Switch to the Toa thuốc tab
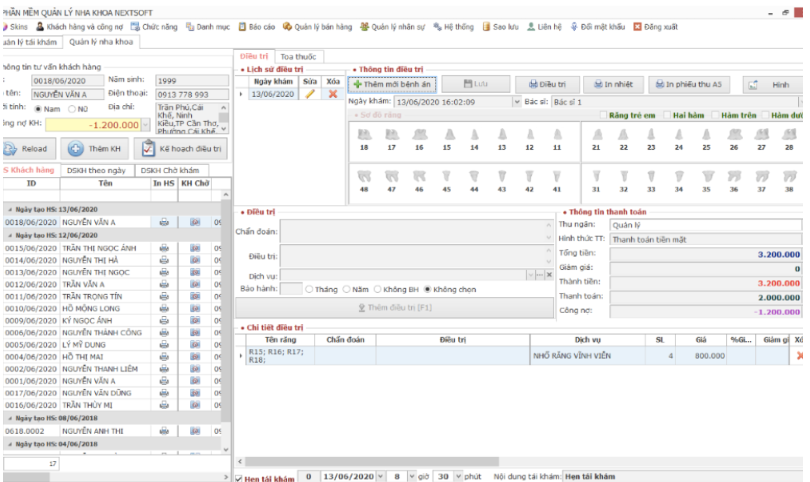Viewport: 810px width, 482px height. tap(298, 57)
